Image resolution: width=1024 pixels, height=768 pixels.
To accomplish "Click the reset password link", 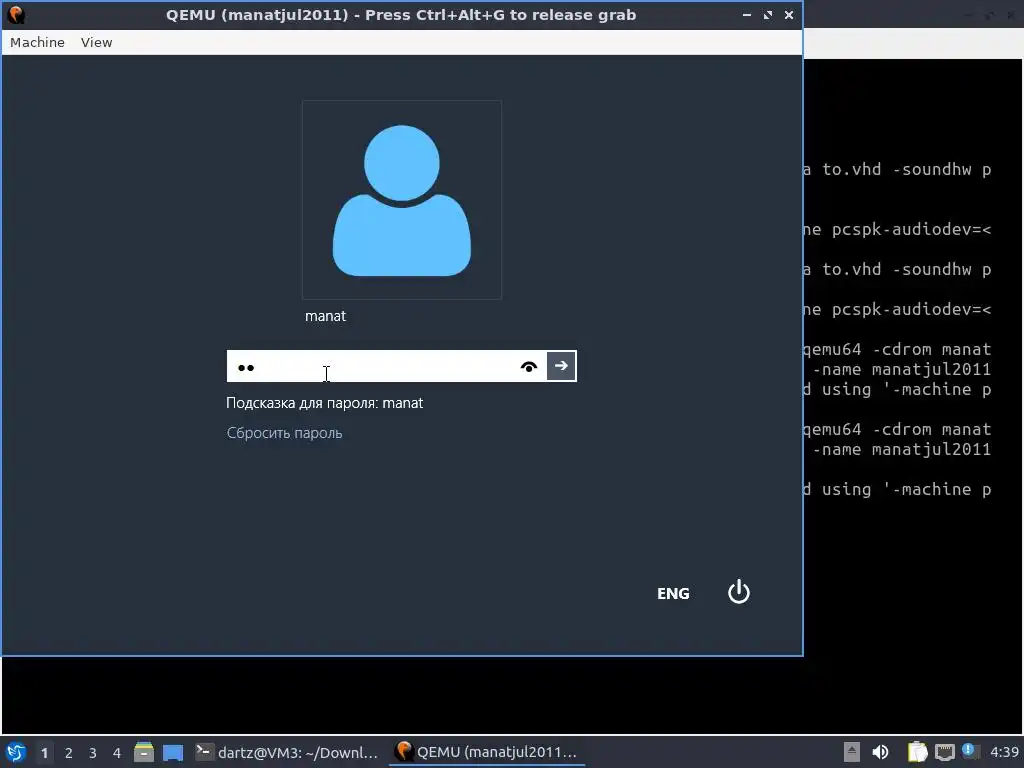I will (284, 433).
